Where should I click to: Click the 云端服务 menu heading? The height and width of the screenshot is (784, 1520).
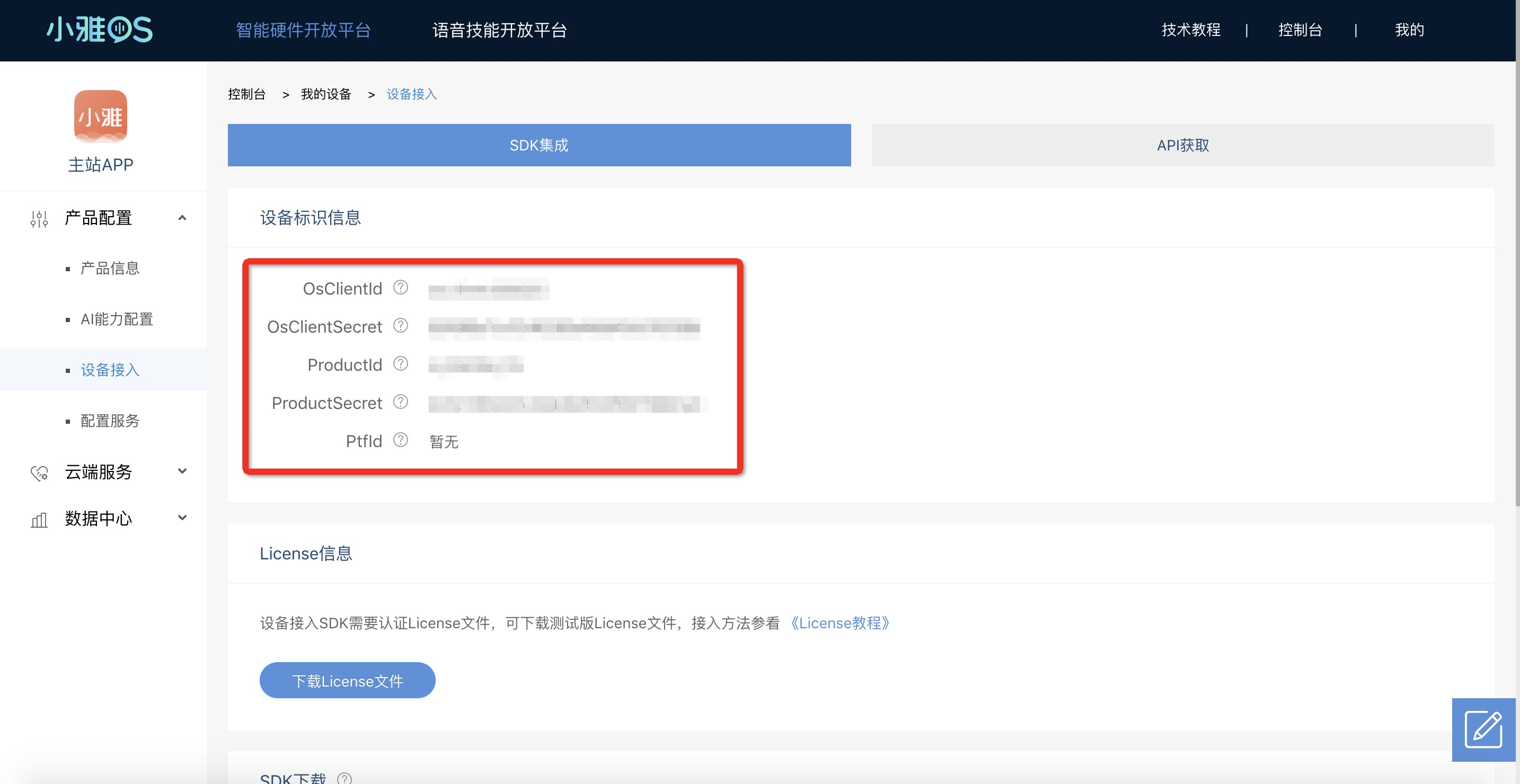tap(98, 472)
